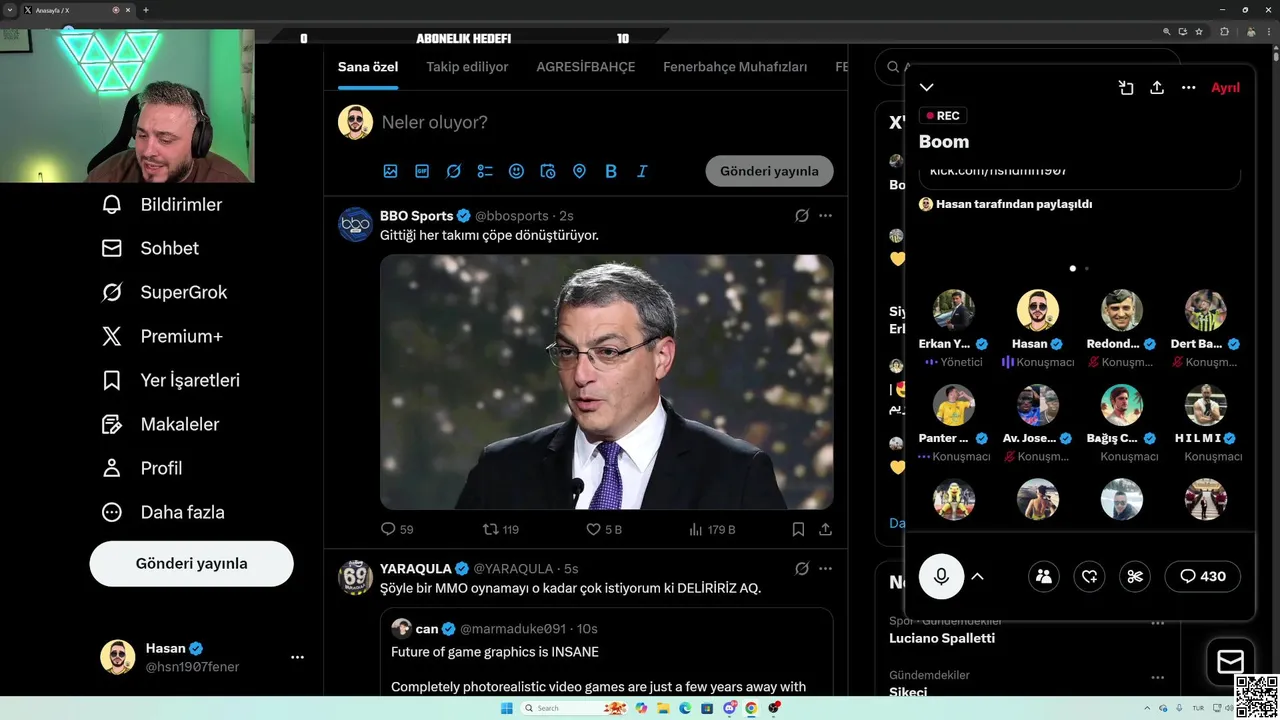Screen dimensions: 1280x720
Task: Share the BBO Sports post
Action: [825, 529]
